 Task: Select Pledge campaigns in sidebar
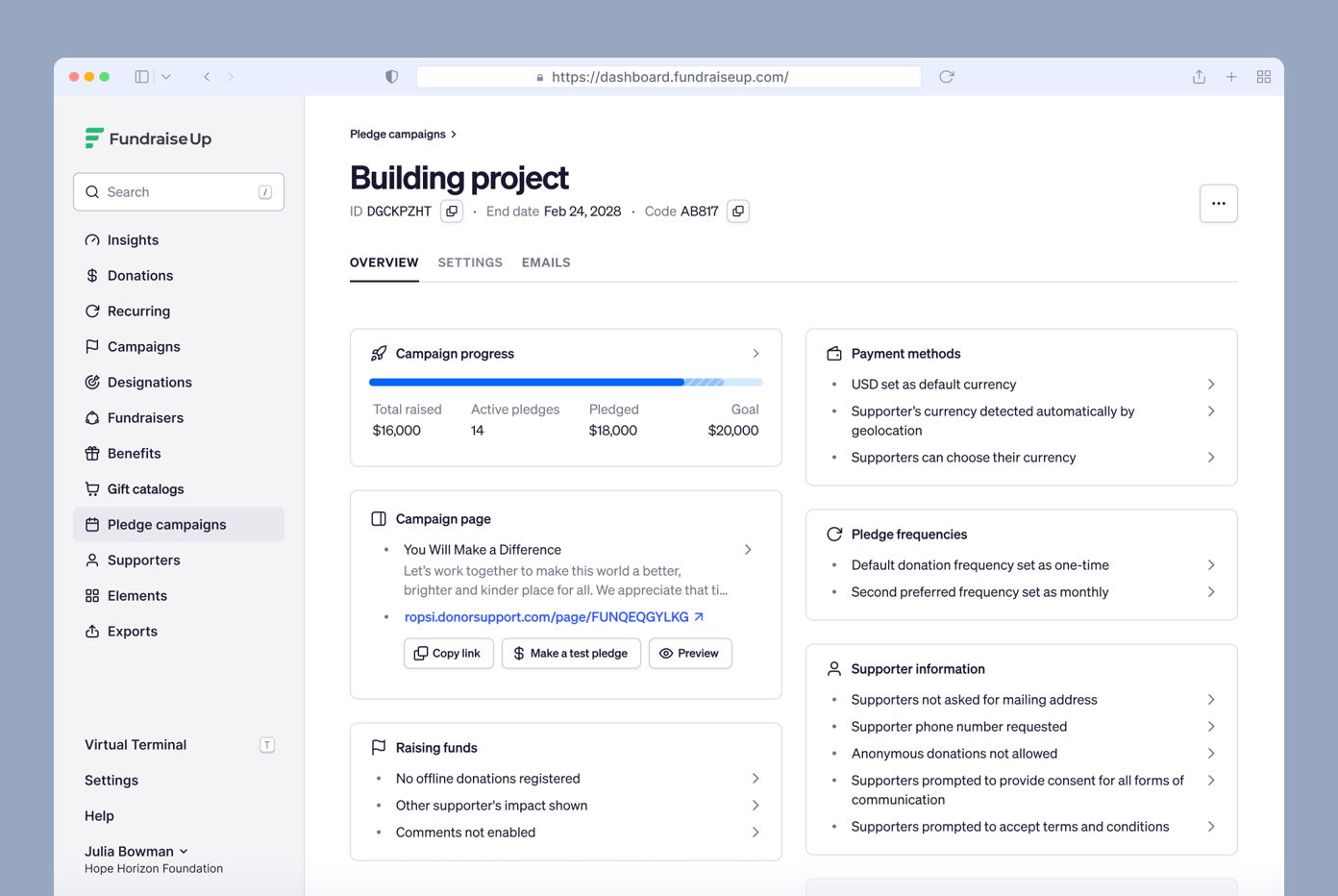[x=179, y=525]
